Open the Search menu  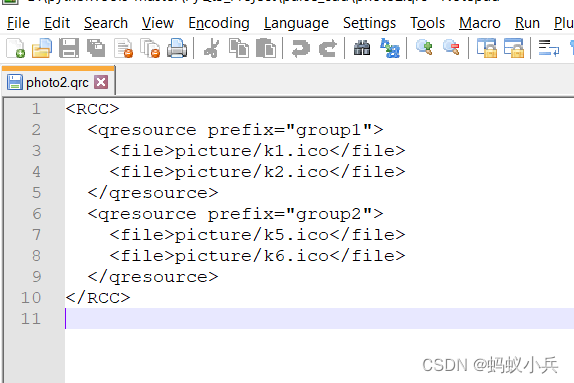[106, 23]
